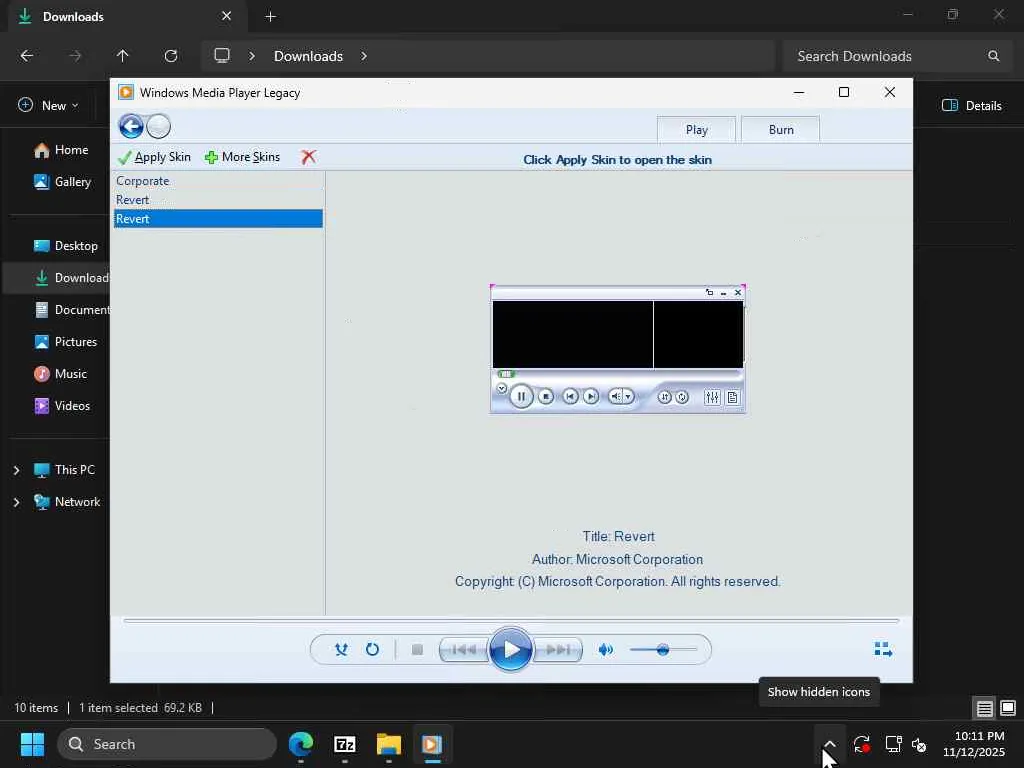Open Home in File Explorer sidebar
Screen dimensions: 1024x768
[60, 150]
